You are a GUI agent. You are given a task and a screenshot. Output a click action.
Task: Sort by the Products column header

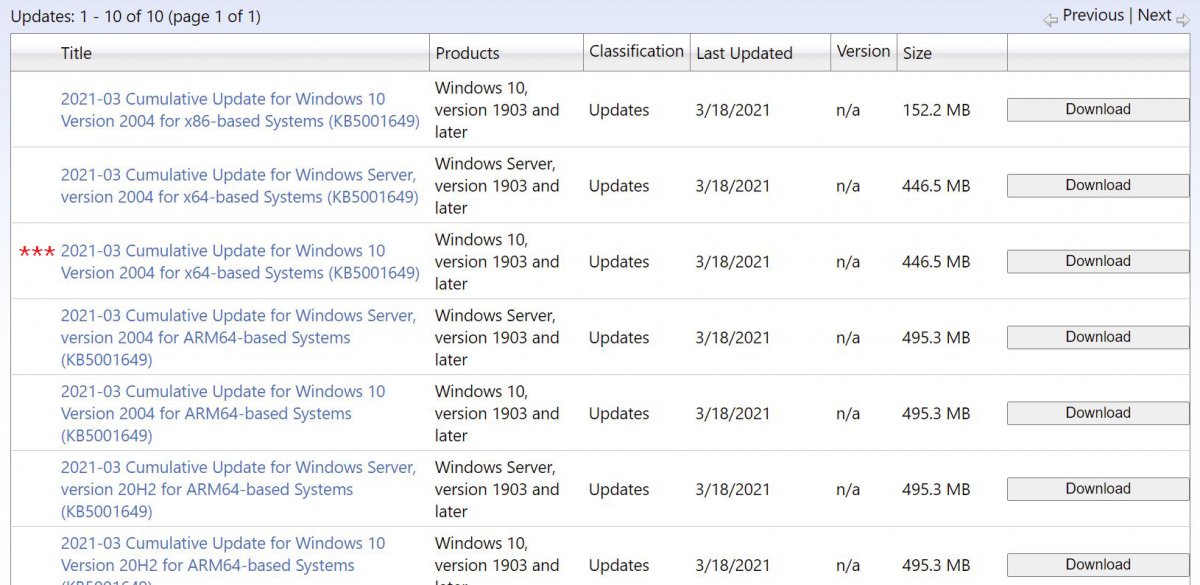[467, 53]
